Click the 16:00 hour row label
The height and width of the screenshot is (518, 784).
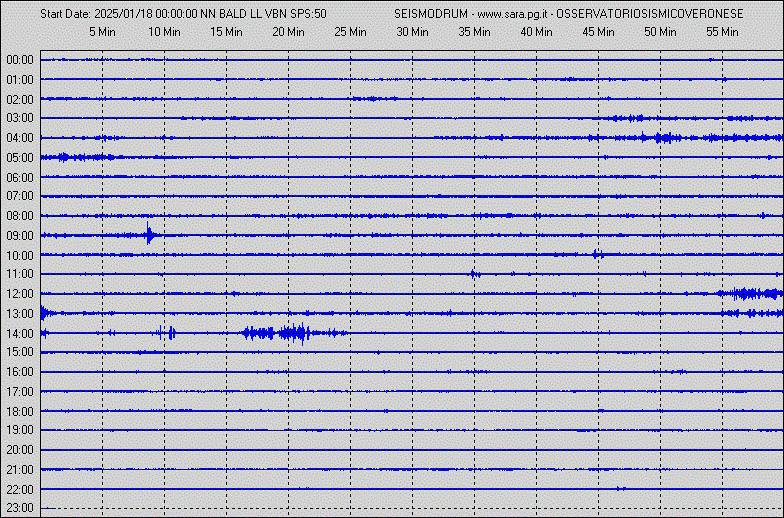click(20, 372)
